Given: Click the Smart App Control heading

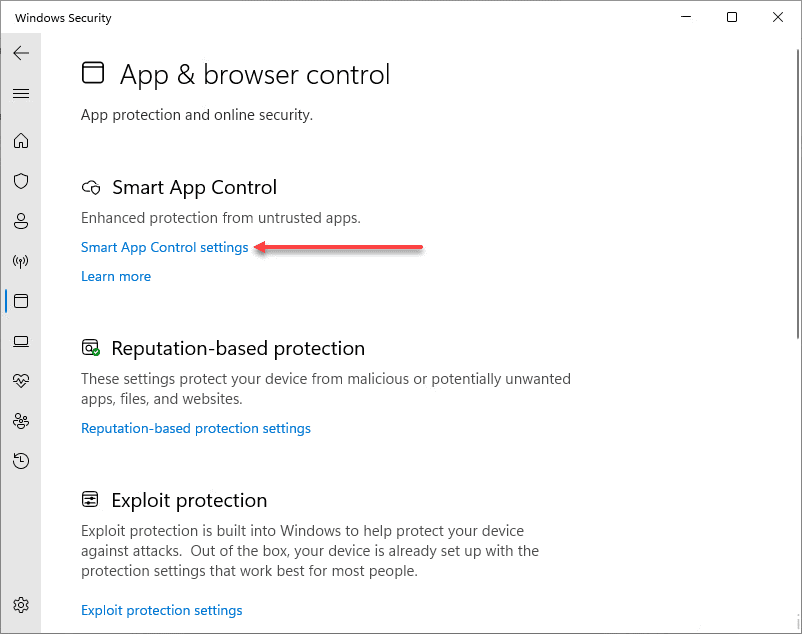Looking at the screenshot, I should coord(194,187).
